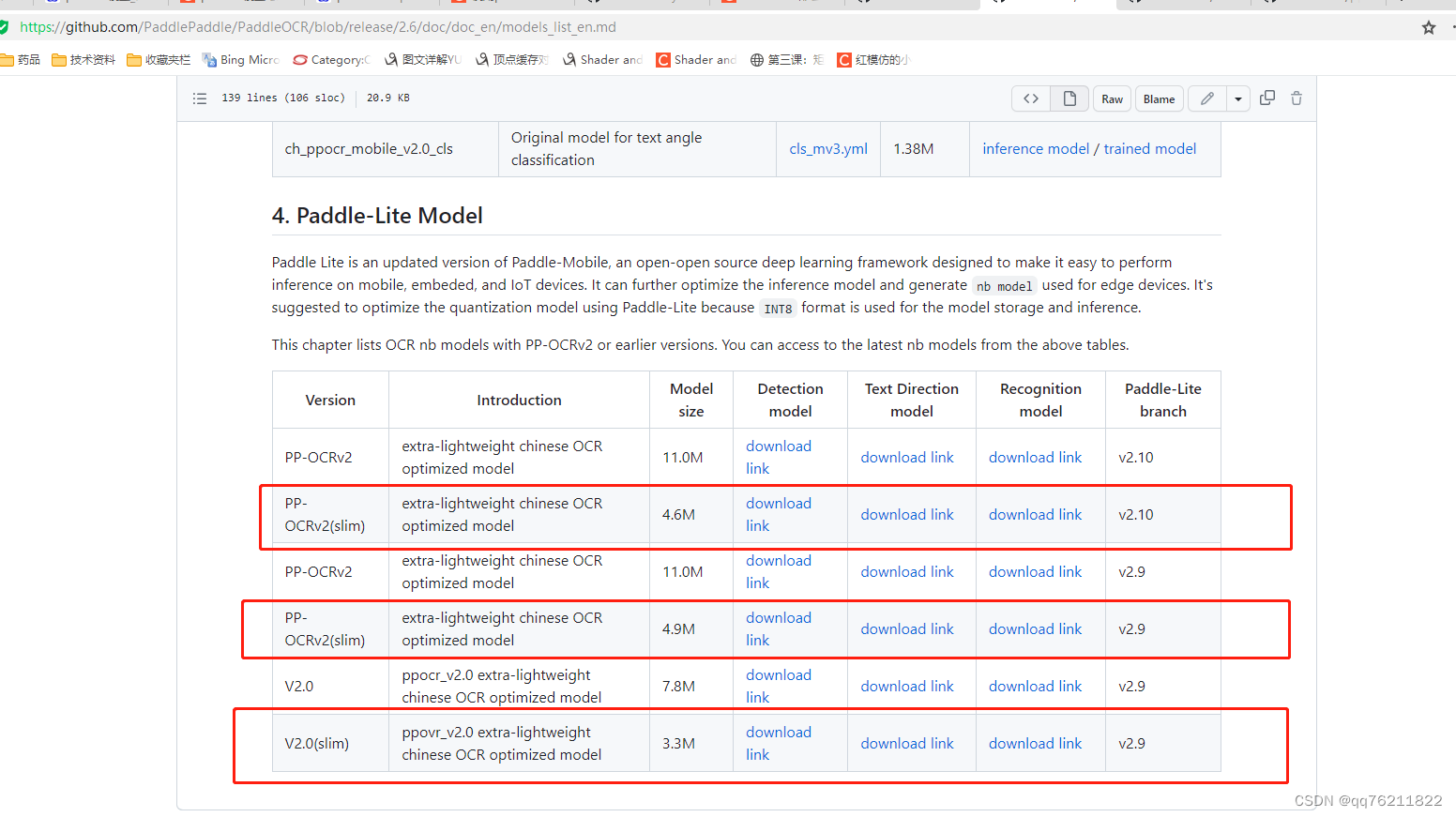The image size is (1456, 817).
Task: Click the '139 lines (106 sloc)' file info
Action: tap(283, 98)
